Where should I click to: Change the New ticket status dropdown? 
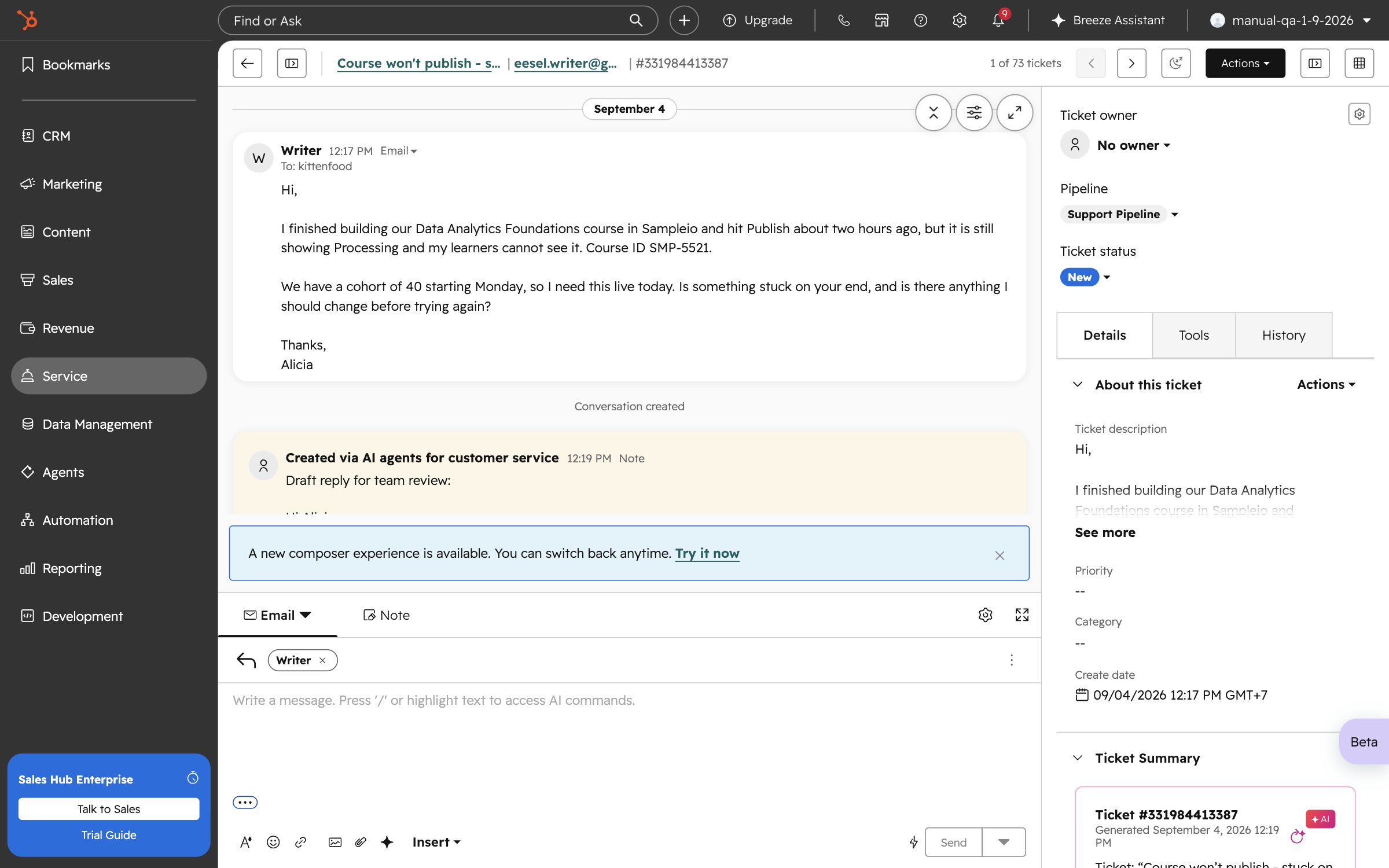(1085, 277)
